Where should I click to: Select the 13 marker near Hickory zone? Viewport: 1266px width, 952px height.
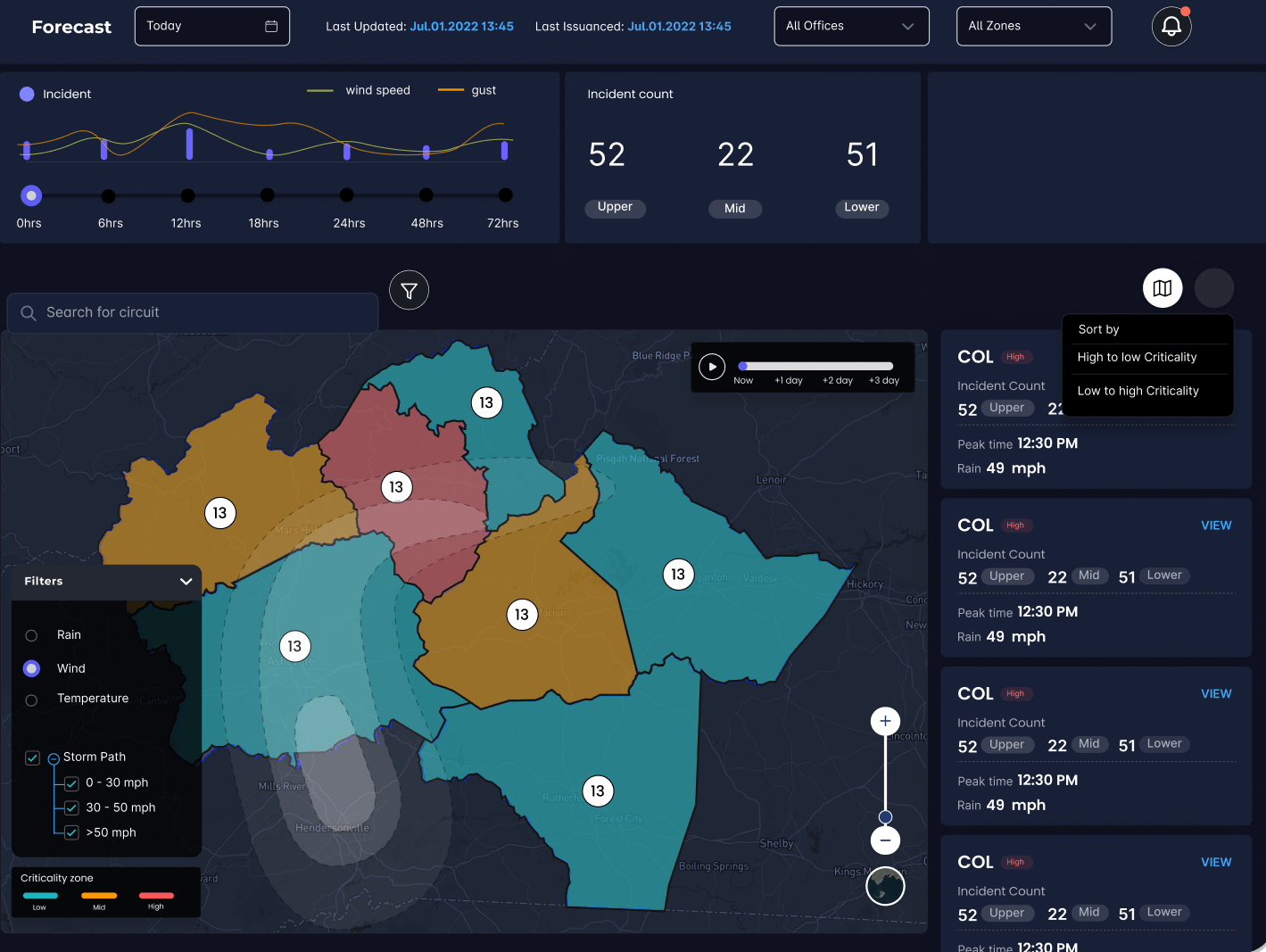[x=678, y=574]
